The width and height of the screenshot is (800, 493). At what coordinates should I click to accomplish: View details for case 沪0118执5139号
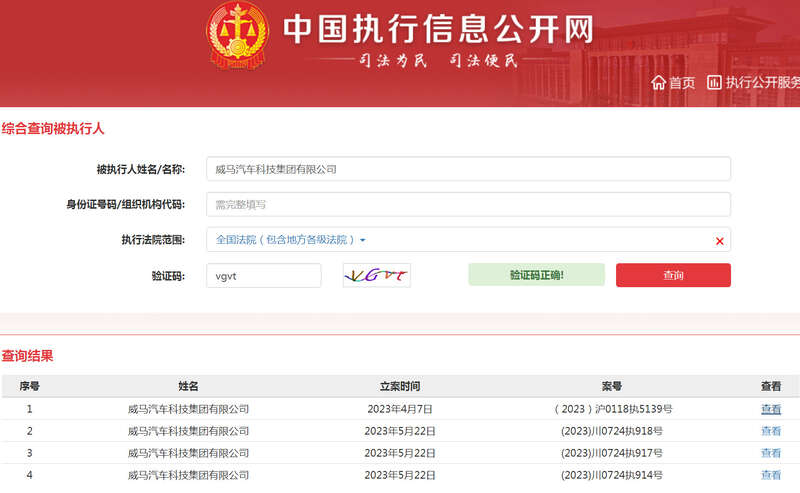[x=770, y=409]
